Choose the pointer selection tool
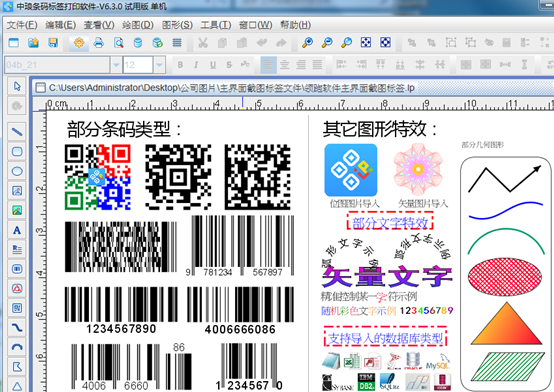 point(17,86)
